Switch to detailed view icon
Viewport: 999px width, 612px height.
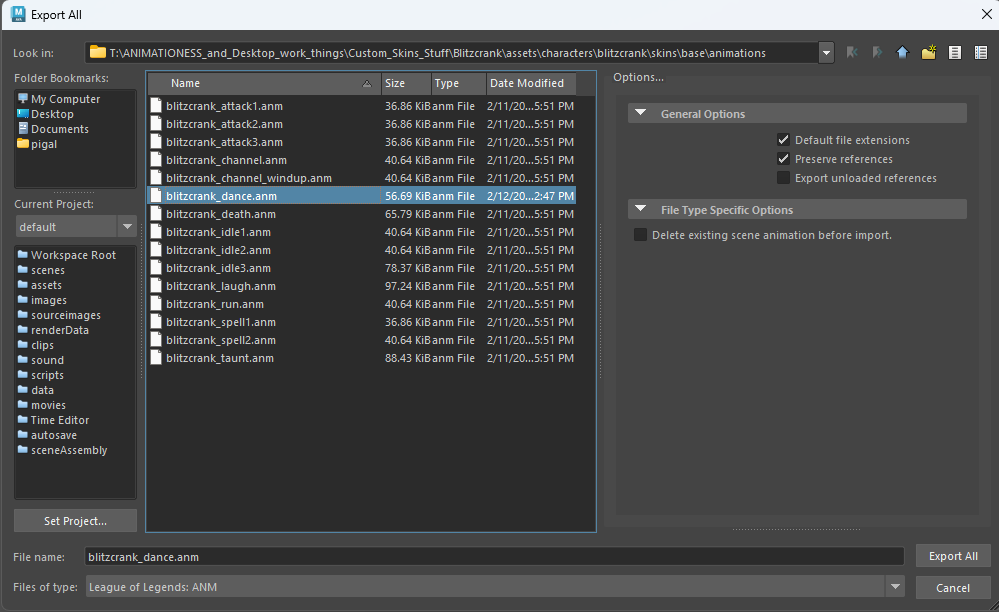[x=980, y=53]
